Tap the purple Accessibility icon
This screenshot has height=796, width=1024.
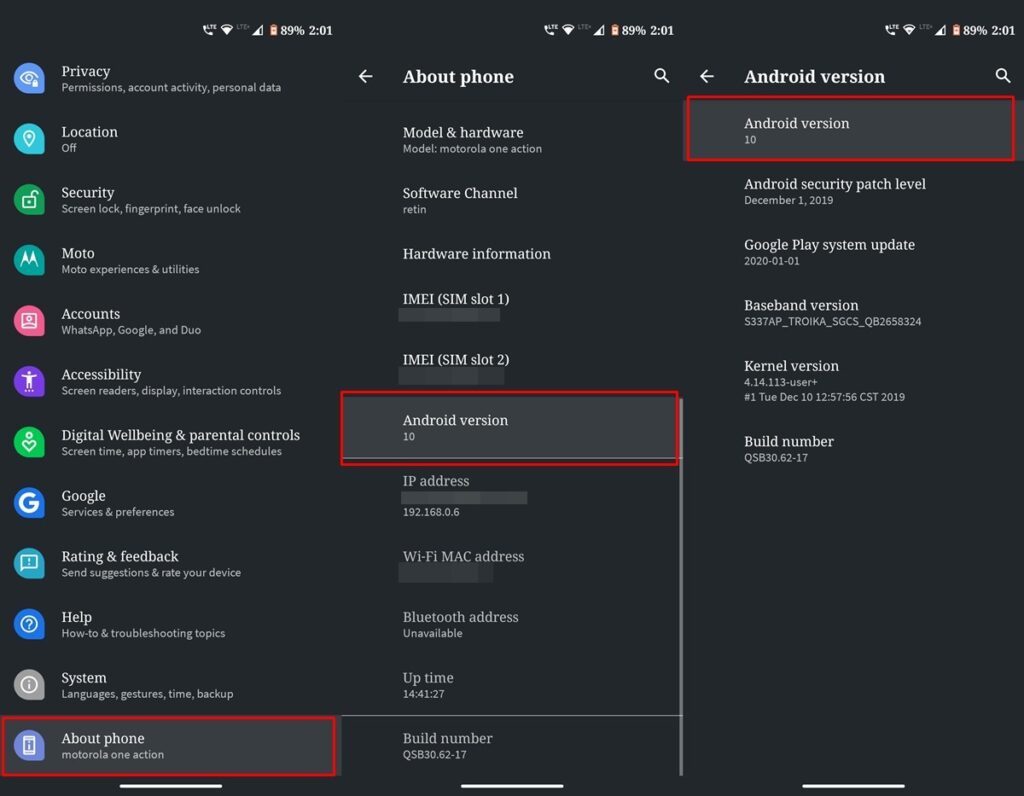[29, 381]
